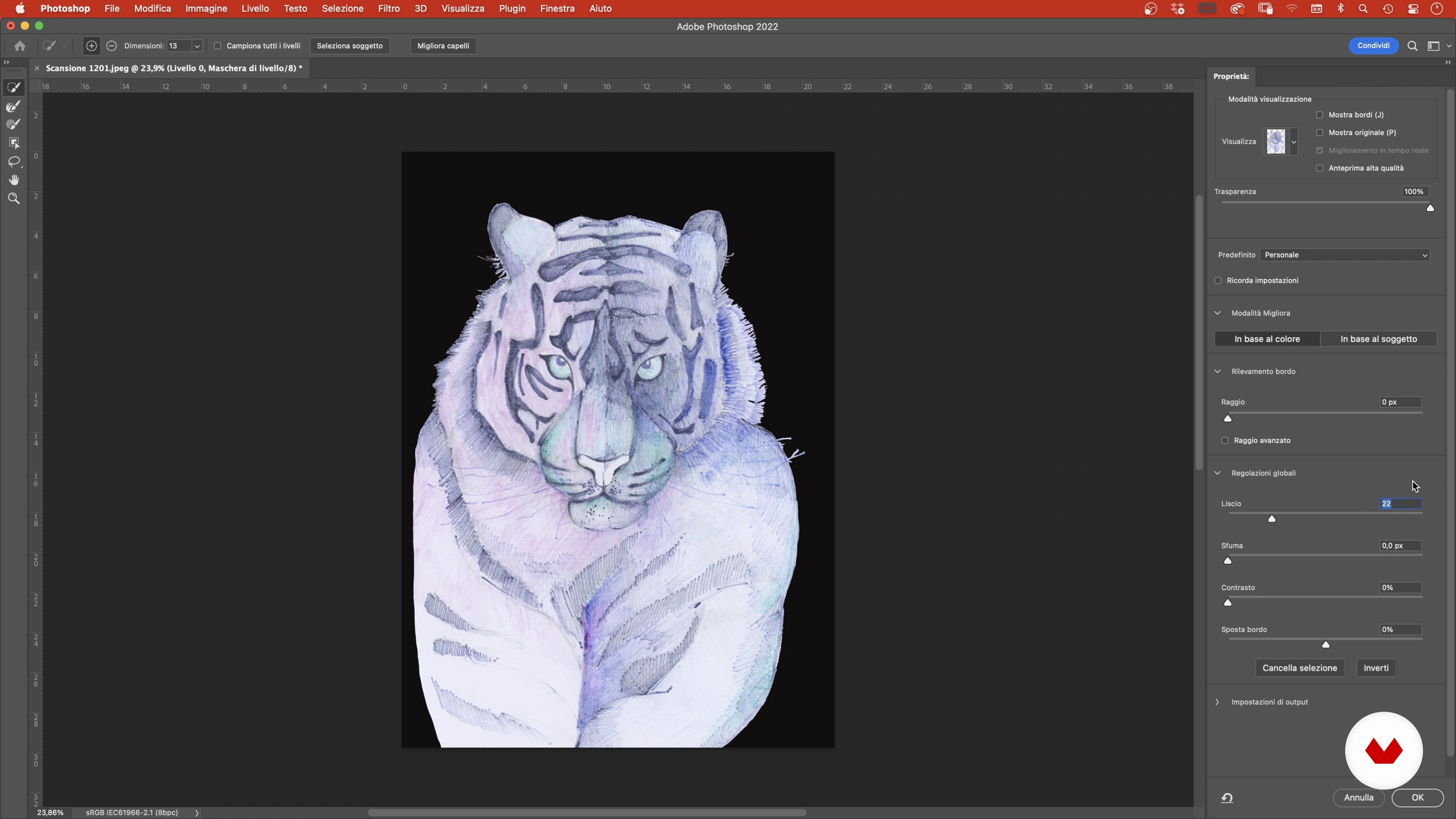Open the workspace switcher dropdown arrow
This screenshot has width=1456, height=819.
(1449, 46)
